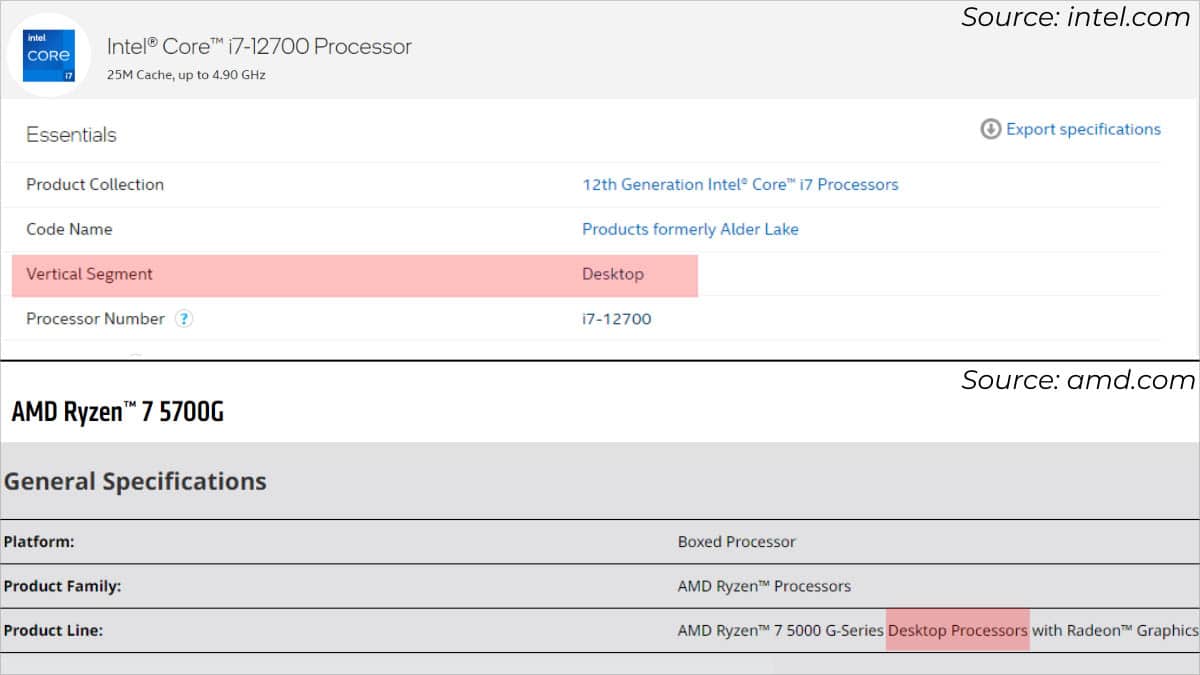Click the i7-12700 processor number link
The image size is (1200, 675).
coord(614,319)
